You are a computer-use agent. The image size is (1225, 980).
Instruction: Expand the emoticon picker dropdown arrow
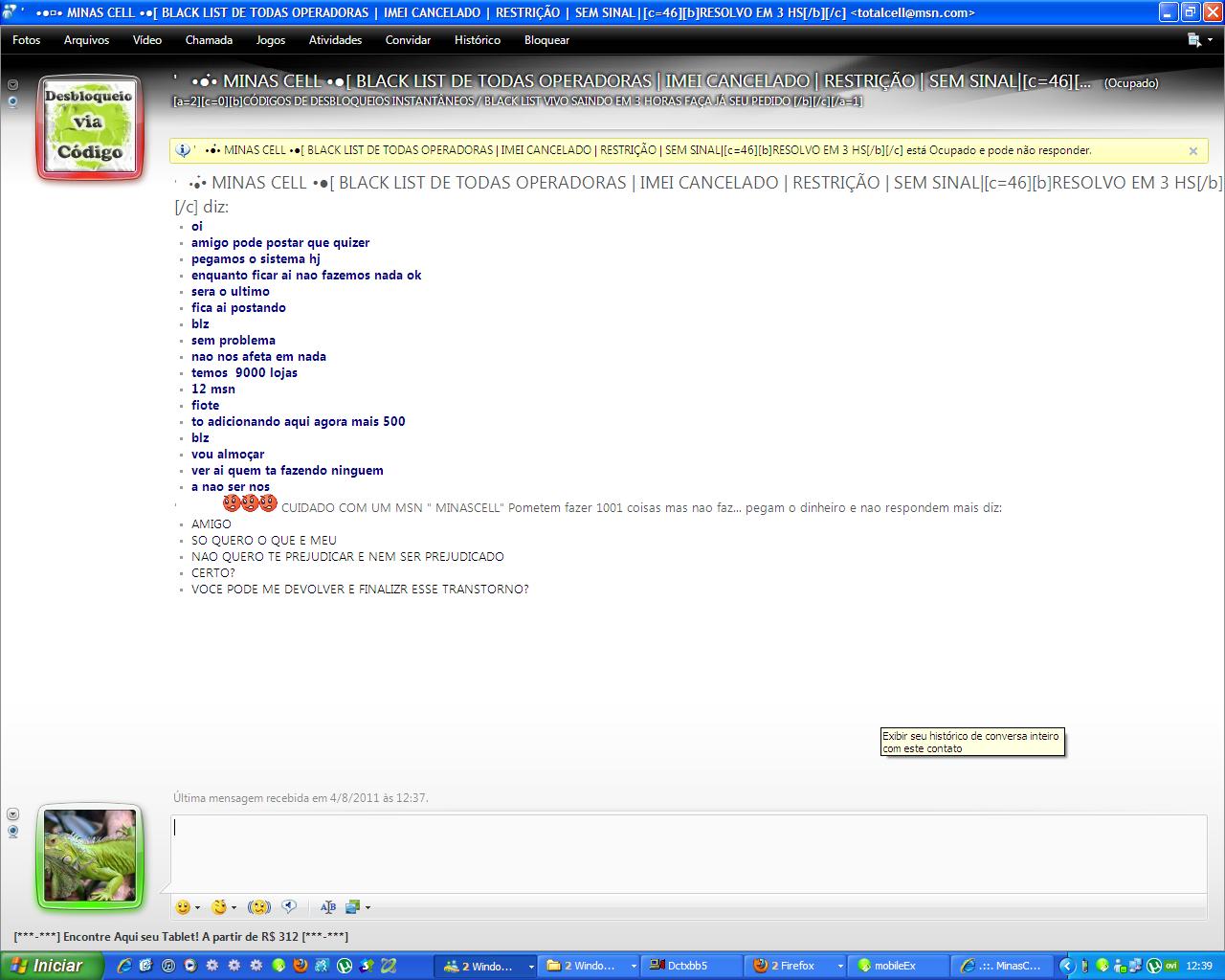coord(197,908)
